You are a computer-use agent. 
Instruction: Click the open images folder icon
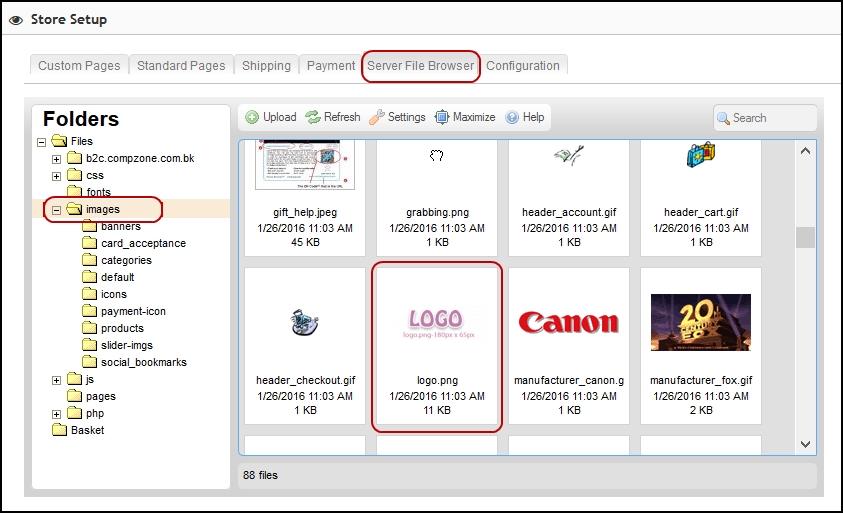74,209
